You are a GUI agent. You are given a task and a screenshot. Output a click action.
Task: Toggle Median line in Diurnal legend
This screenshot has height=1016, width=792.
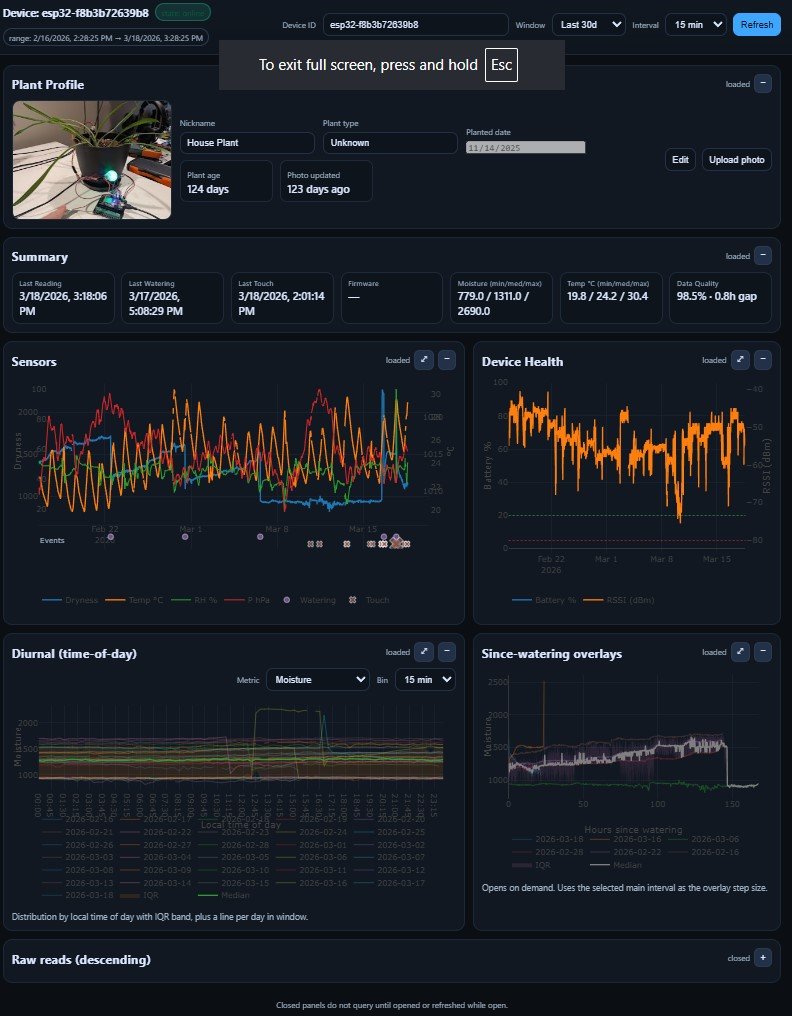(223, 895)
